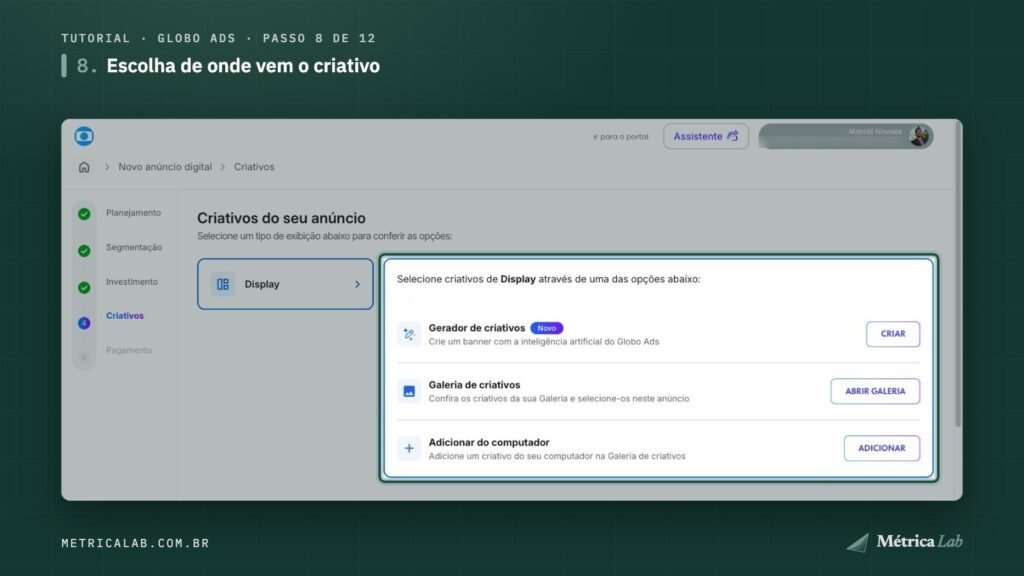Click the ADICIONAR button
The height and width of the screenshot is (576, 1024).
click(x=882, y=448)
